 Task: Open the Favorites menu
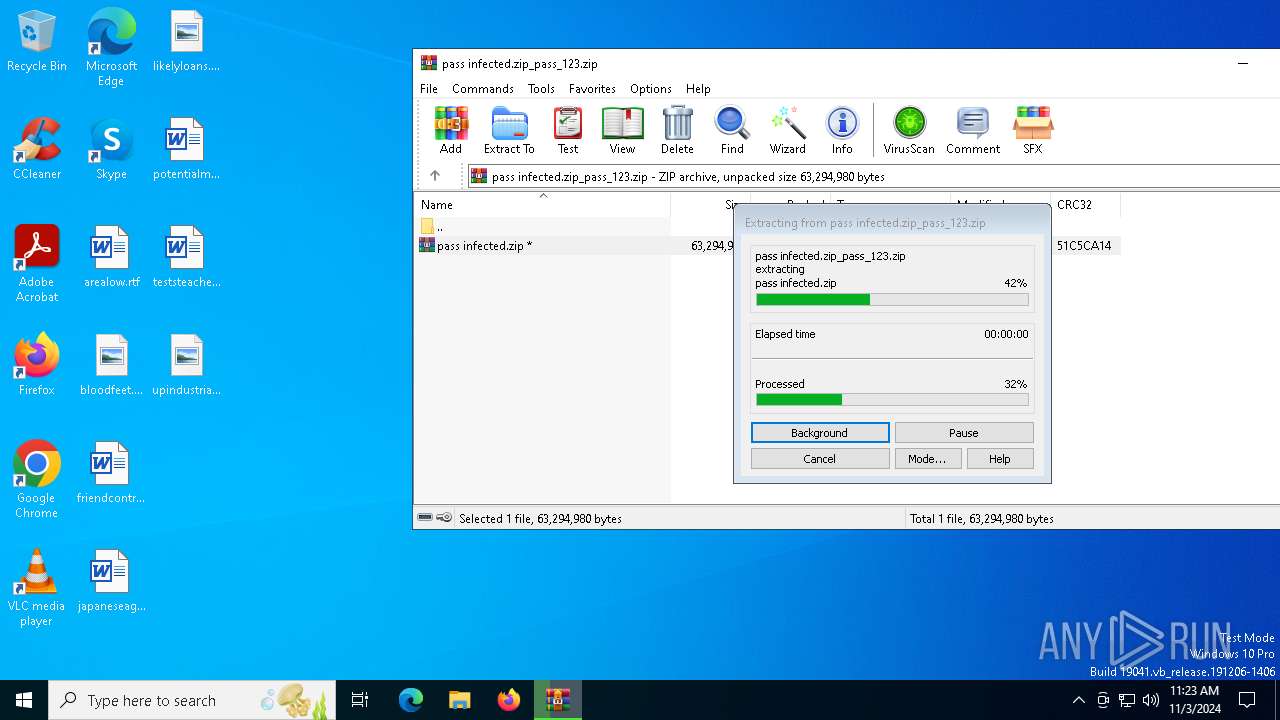[x=592, y=88]
